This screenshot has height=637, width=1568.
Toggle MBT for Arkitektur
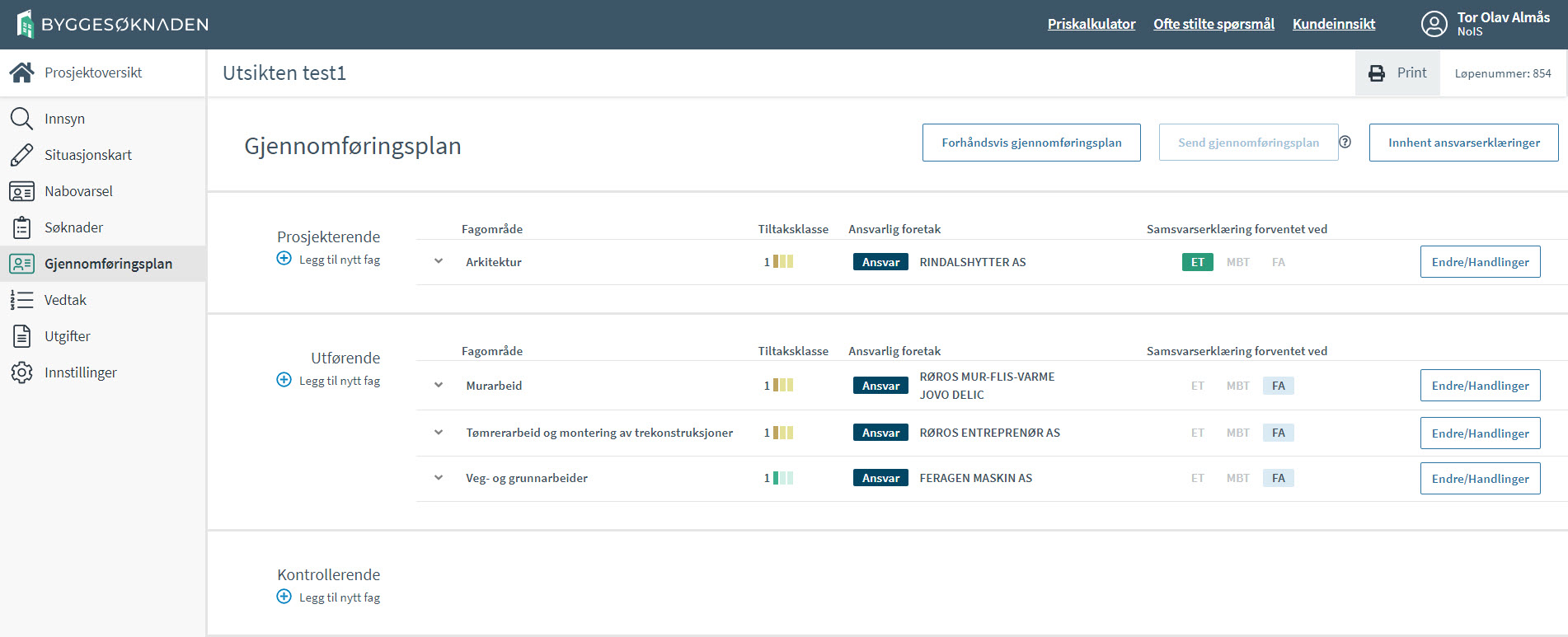coord(1237,262)
